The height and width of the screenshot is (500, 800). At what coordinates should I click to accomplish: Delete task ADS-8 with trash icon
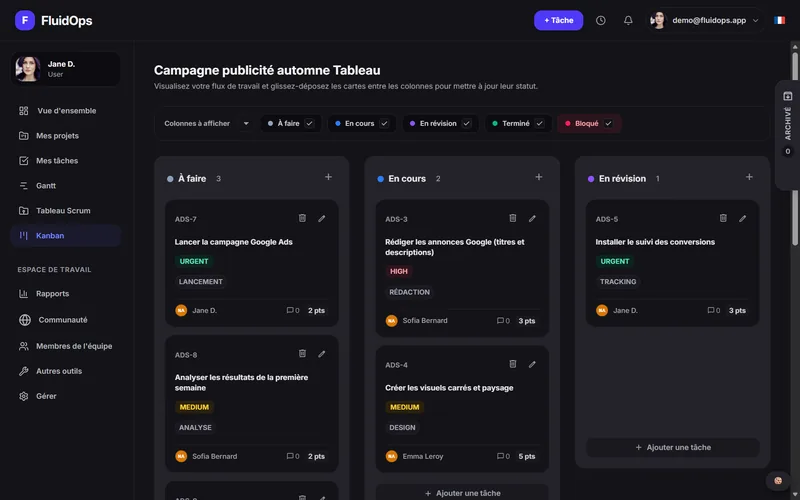coord(302,354)
